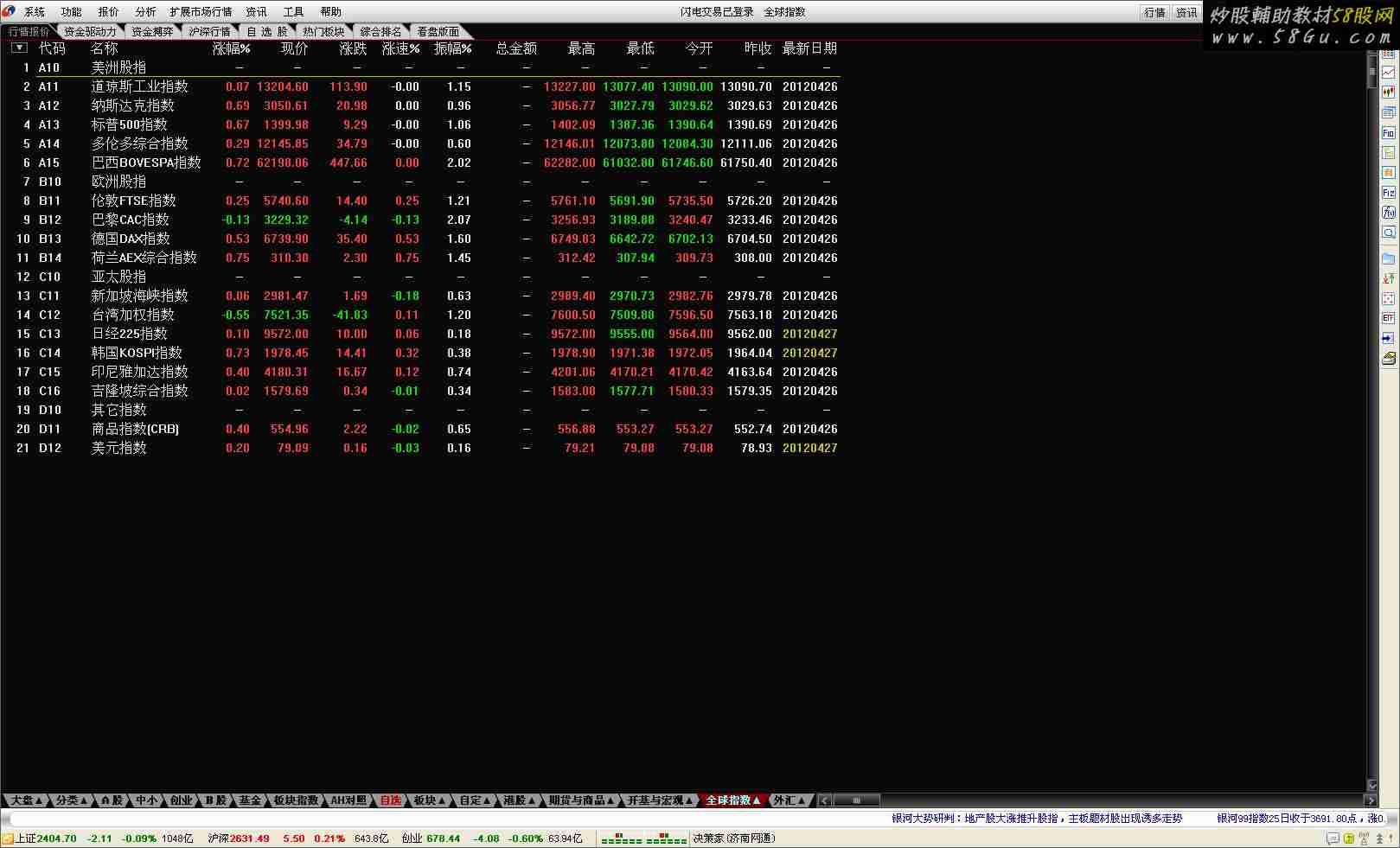Open the 分析 menu
The image size is (1400, 848).
click(146, 12)
